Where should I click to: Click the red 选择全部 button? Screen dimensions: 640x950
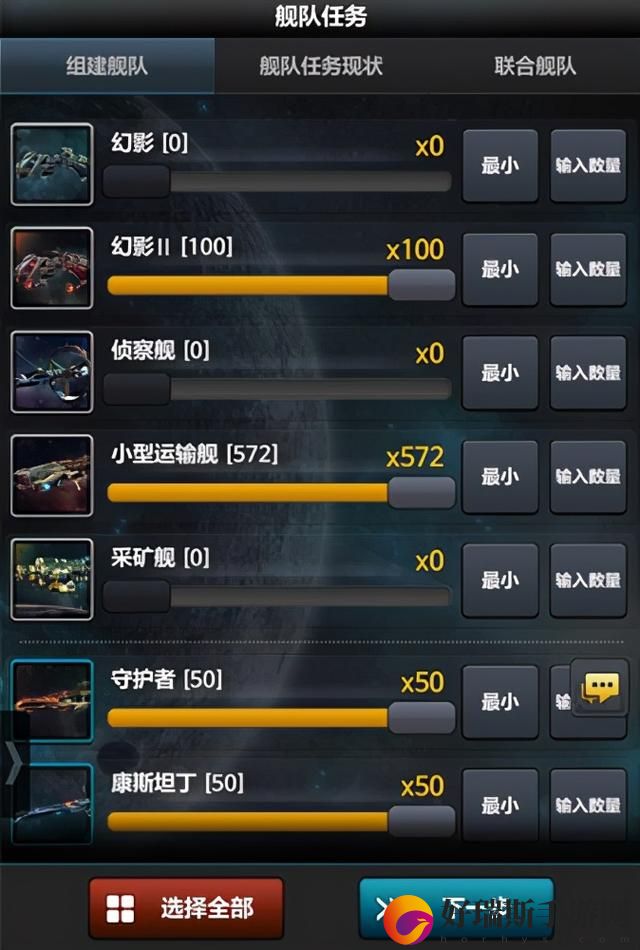[x=186, y=908]
